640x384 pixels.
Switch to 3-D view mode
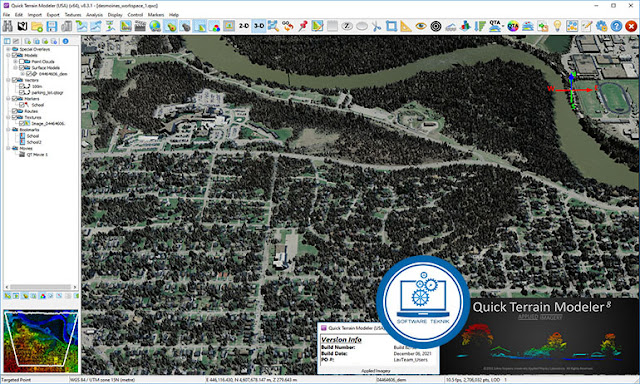[x=258, y=26]
